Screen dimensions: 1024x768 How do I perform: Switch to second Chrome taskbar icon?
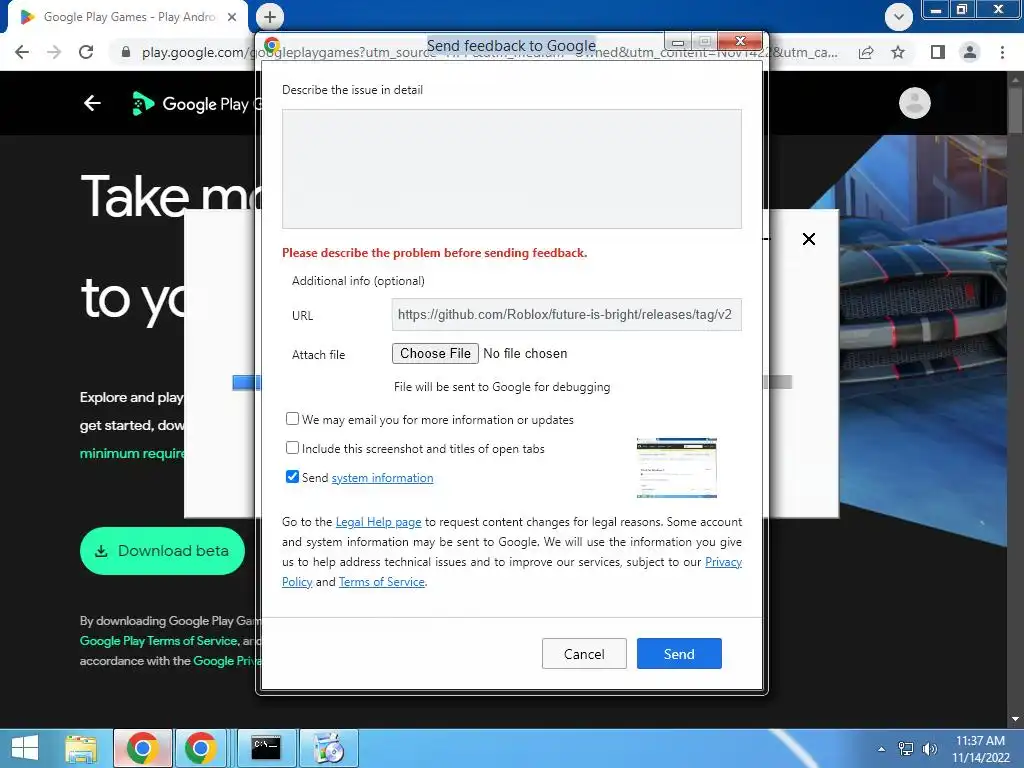pyautogui.click(x=200, y=748)
